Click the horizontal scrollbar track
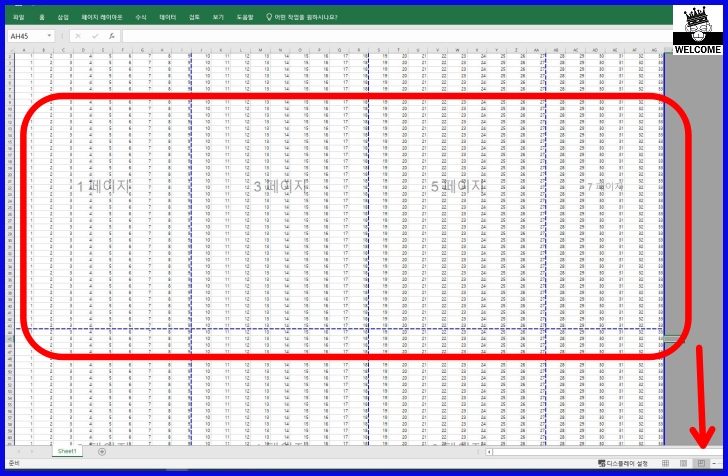Viewport: 728px width, 476px height. [x=607, y=452]
